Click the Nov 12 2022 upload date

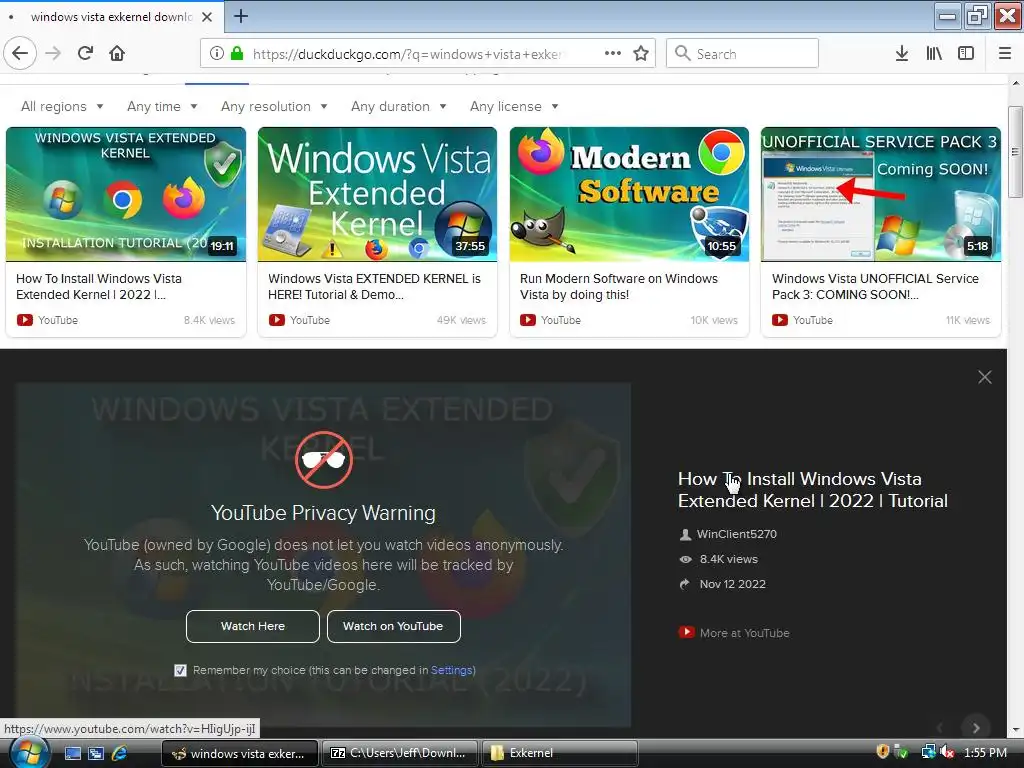pyautogui.click(x=732, y=584)
